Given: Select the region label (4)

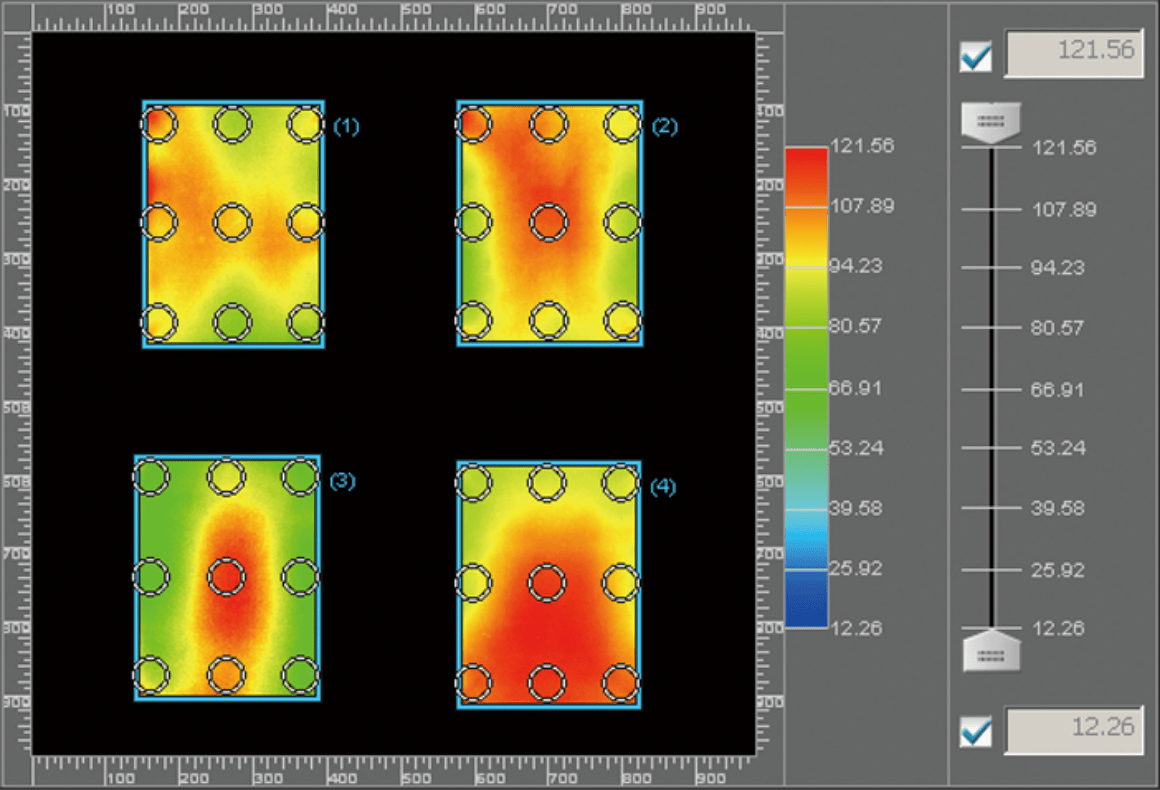Looking at the screenshot, I should (663, 487).
